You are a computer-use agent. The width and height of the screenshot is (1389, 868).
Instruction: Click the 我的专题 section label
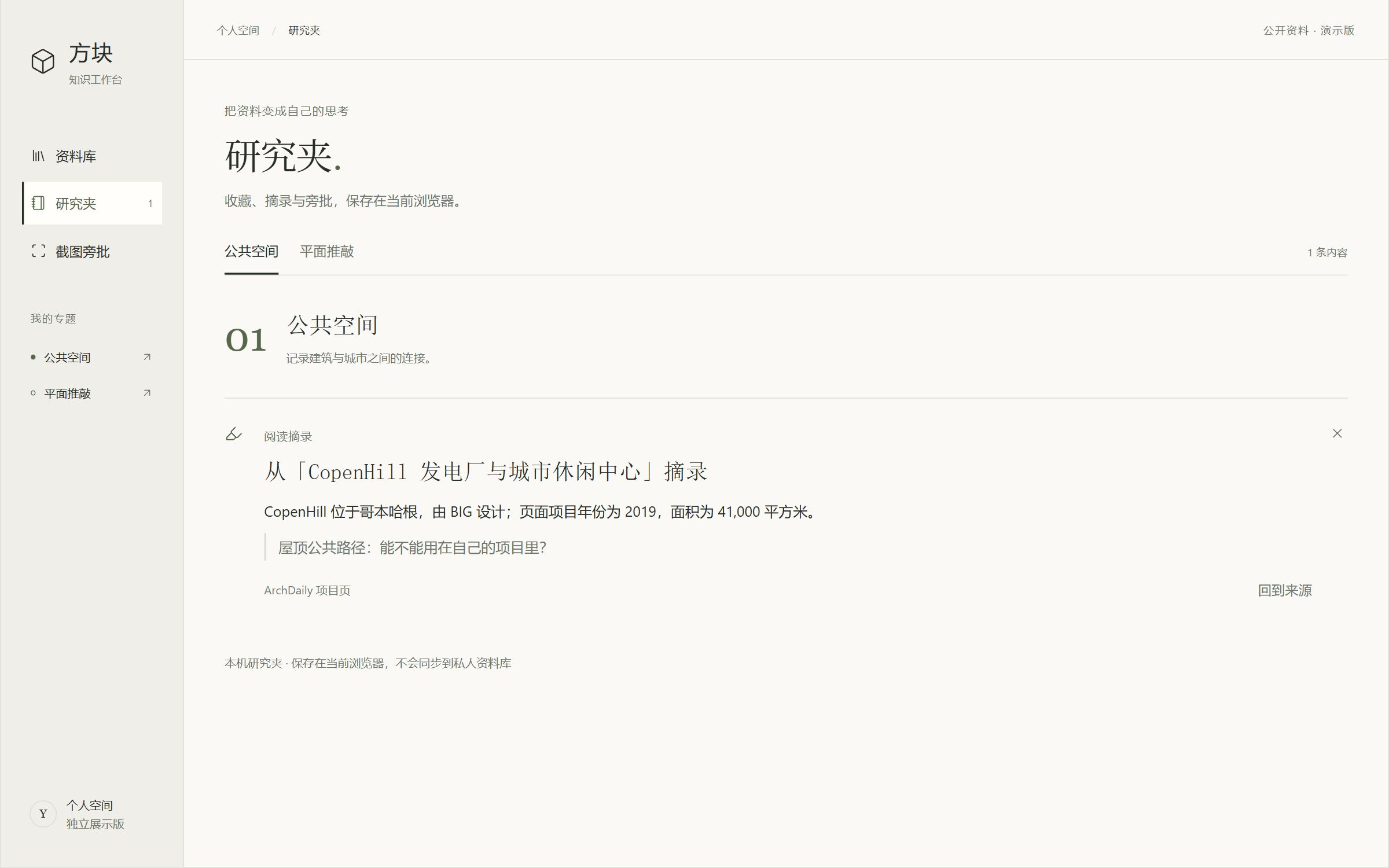(x=53, y=319)
